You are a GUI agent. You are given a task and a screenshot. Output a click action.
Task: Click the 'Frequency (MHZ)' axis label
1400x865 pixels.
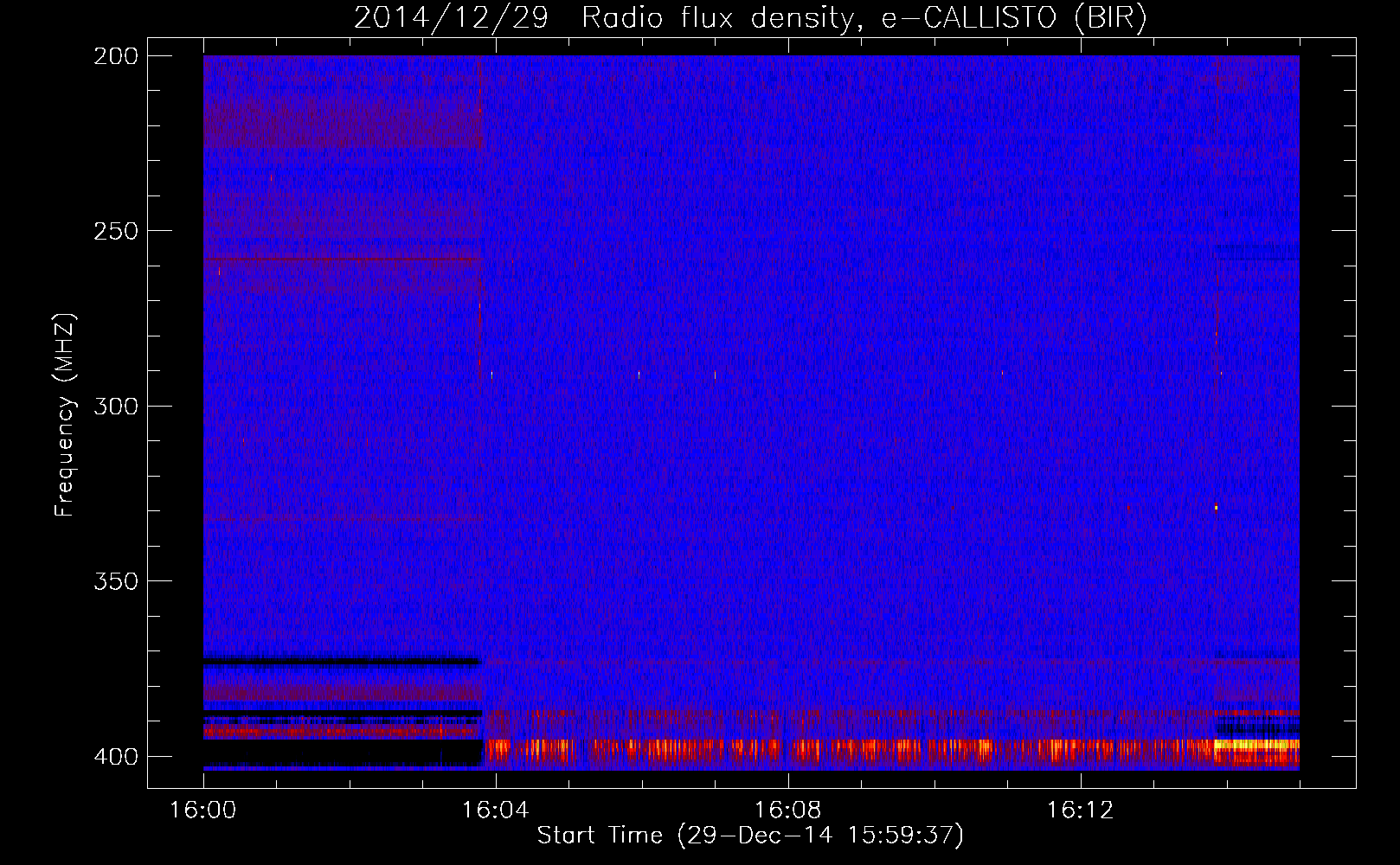(65, 415)
